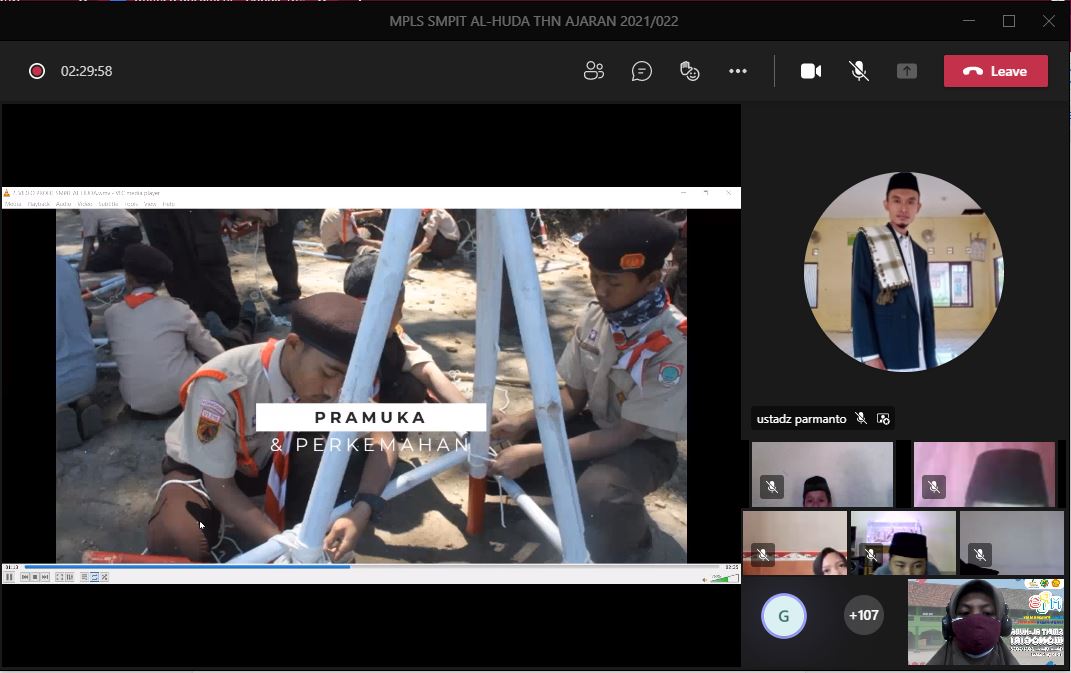
Task: Open the More actions ellipsis menu
Action: pos(738,71)
